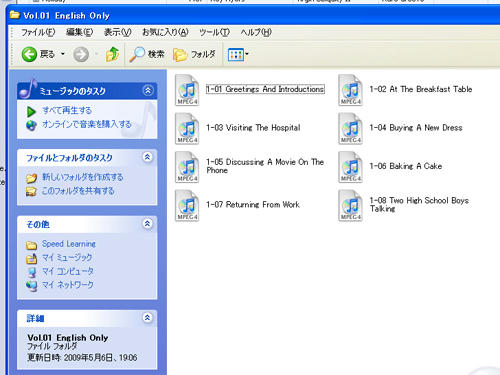The height and width of the screenshot is (375, 500).
Task: Click the green play icon beside すべて再生する
Action: click(x=31, y=111)
